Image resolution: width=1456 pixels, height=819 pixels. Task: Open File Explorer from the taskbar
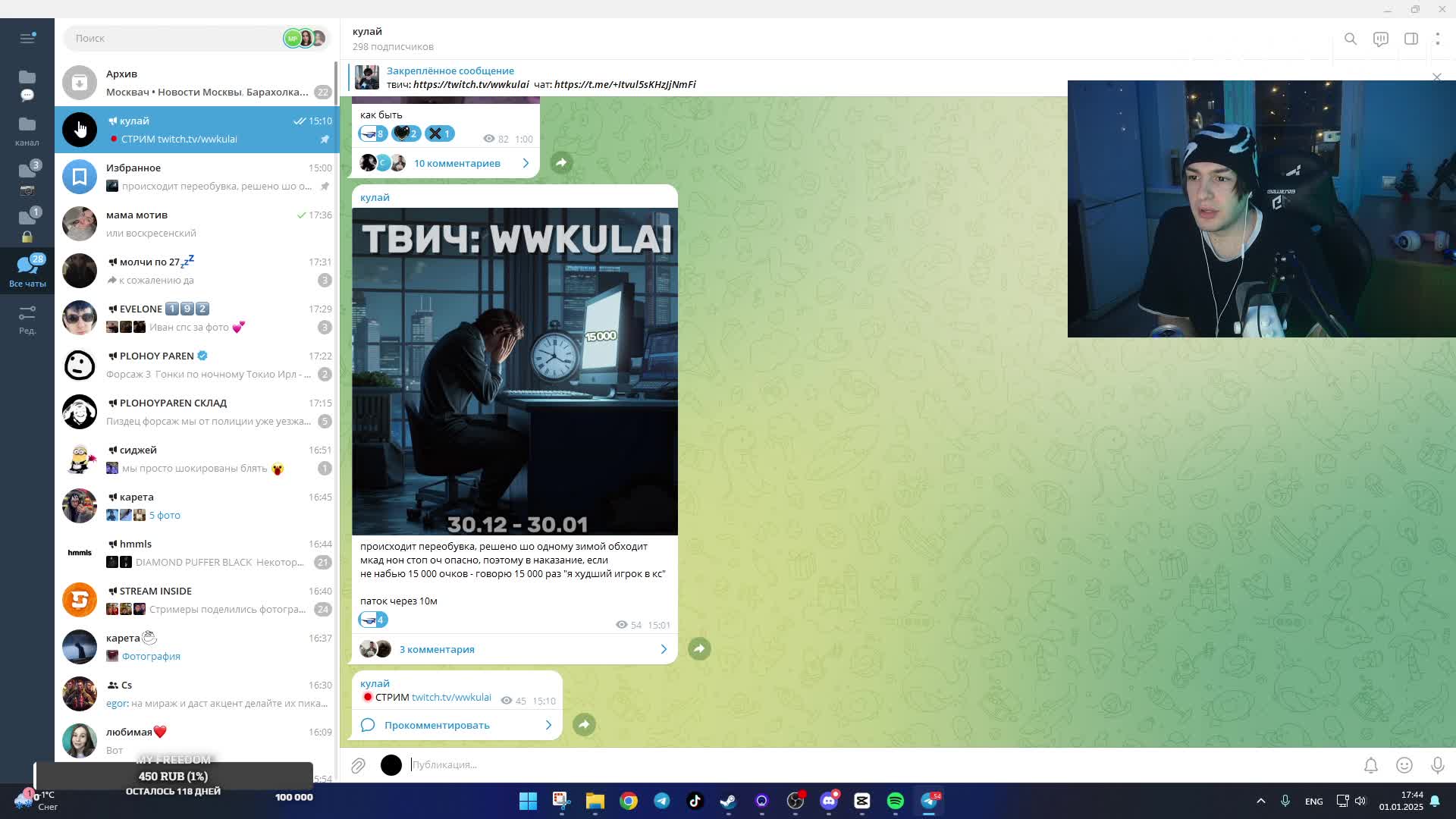[595, 801]
